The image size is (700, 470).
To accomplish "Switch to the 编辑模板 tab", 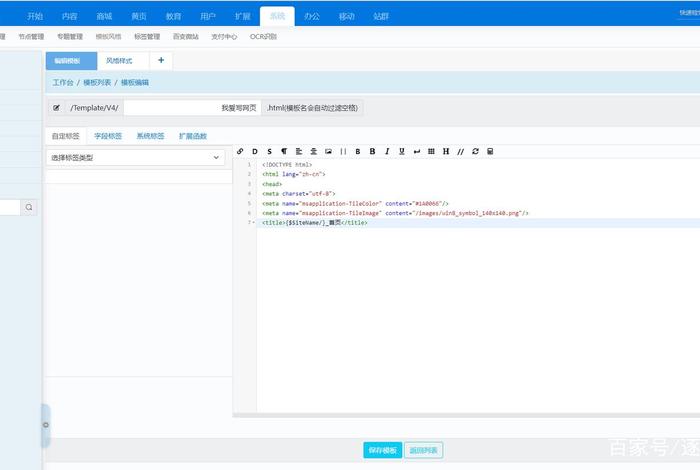I will point(71,61).
